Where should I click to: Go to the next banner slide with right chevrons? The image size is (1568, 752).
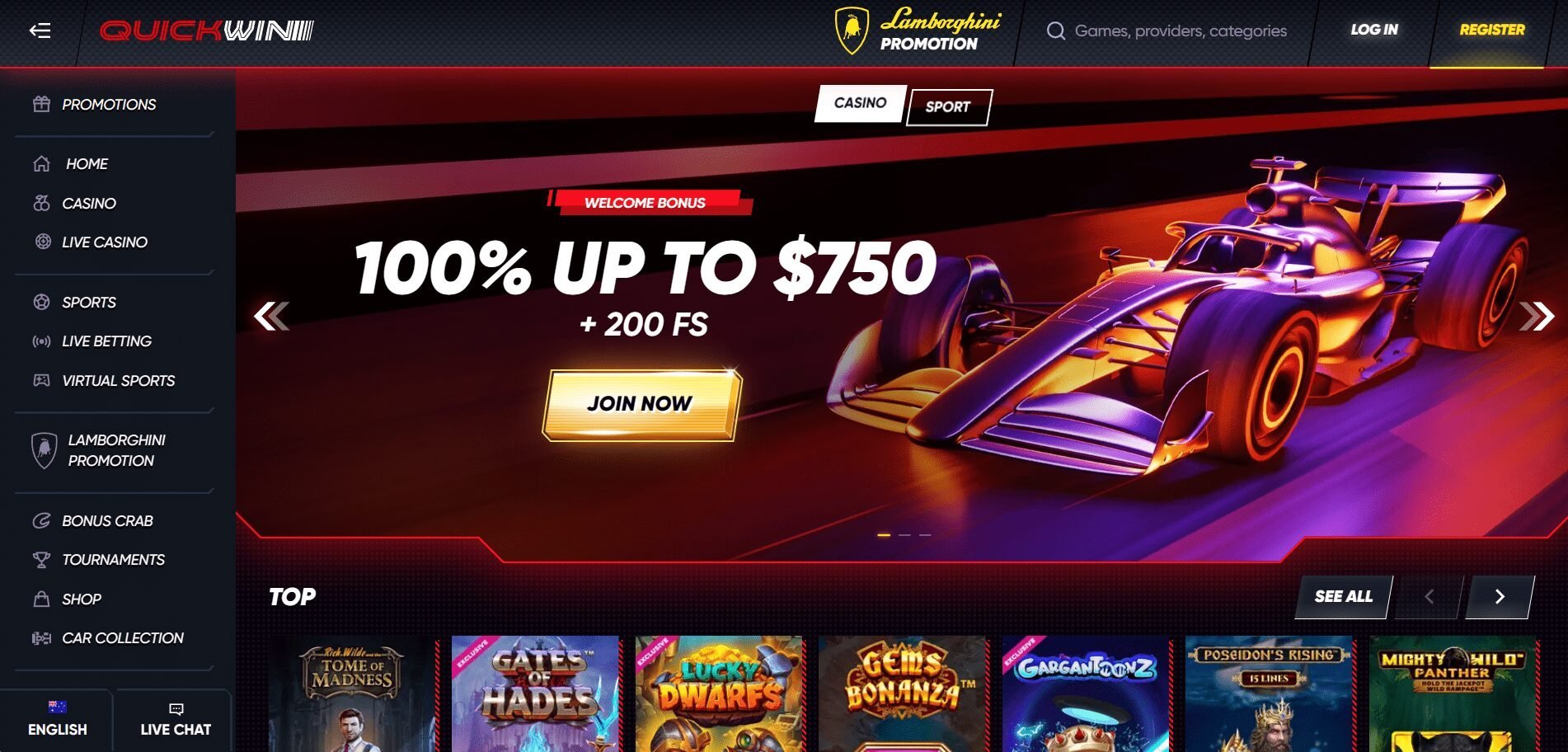1537,316
